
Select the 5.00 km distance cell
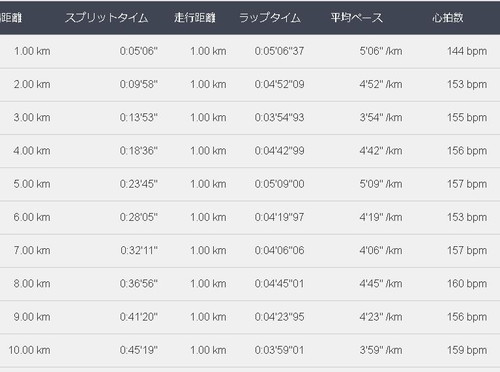point(32,184)
